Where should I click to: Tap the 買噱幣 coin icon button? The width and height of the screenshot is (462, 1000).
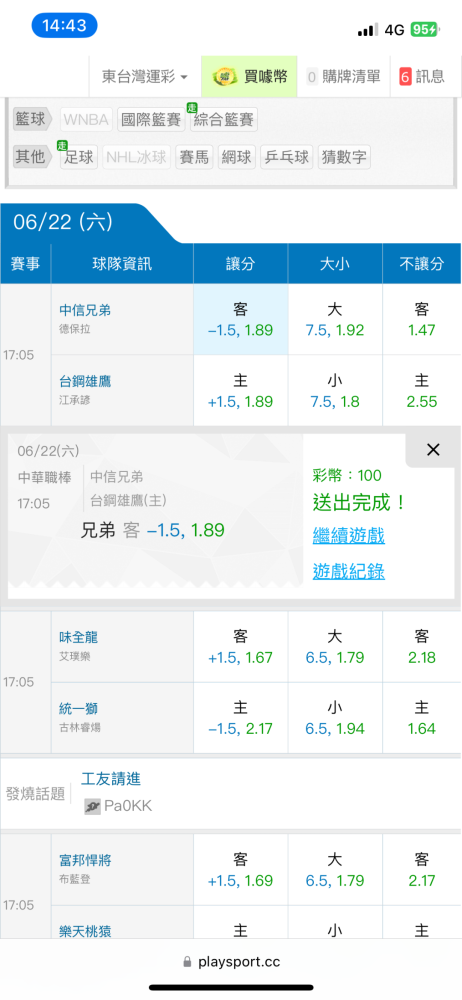(x=250, y=77)
